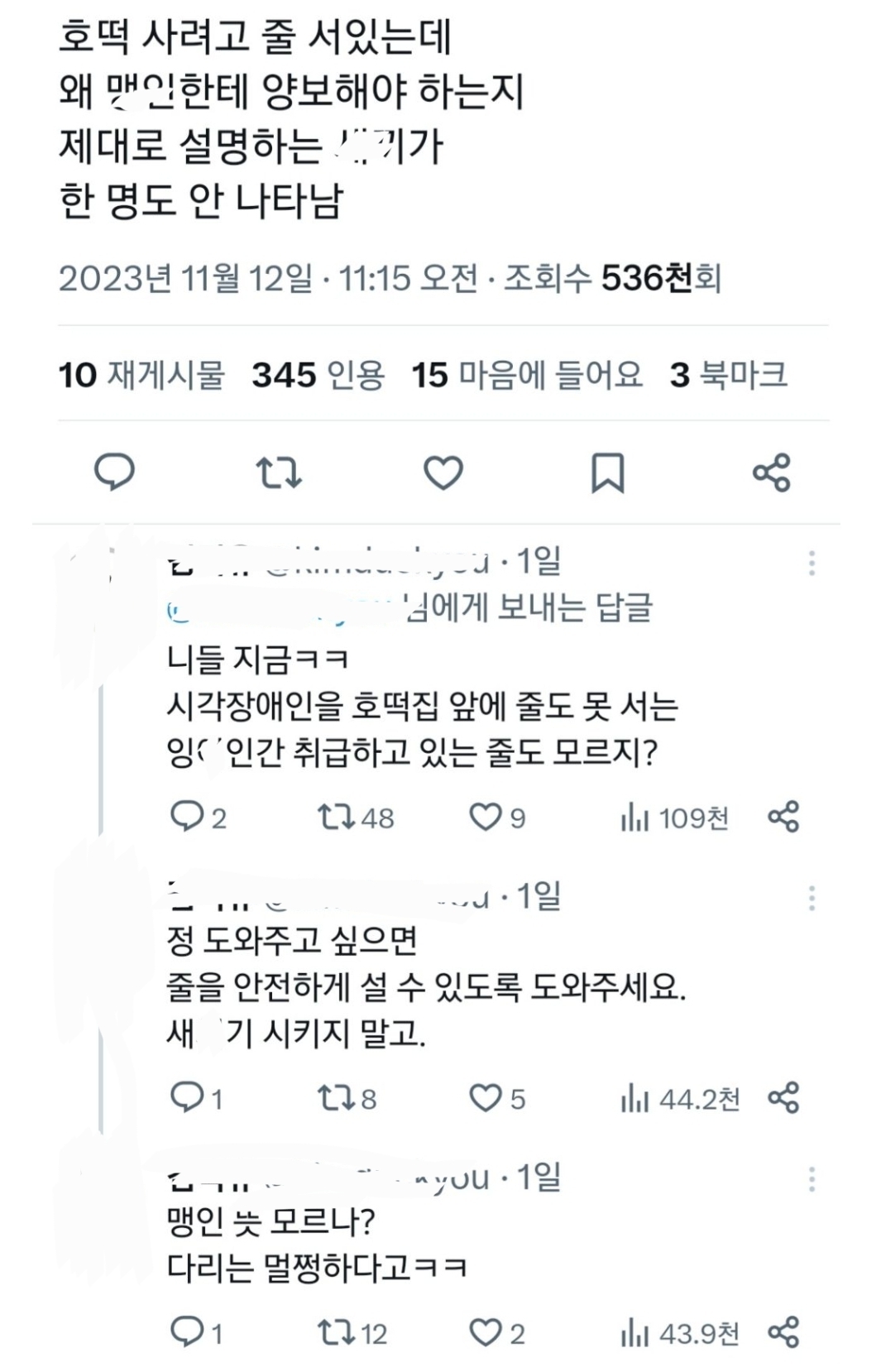Open more options on the second reply
881x1372 pixels.
coord(812,898)
